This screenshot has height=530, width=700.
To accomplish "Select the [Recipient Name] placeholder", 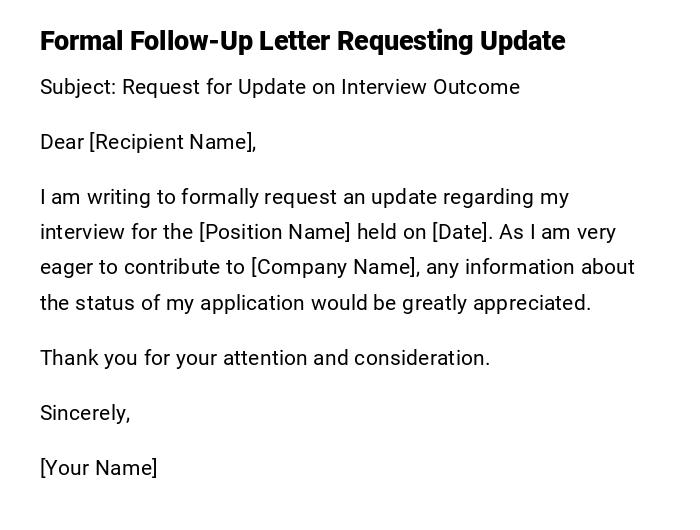I will tap(172, 142).
